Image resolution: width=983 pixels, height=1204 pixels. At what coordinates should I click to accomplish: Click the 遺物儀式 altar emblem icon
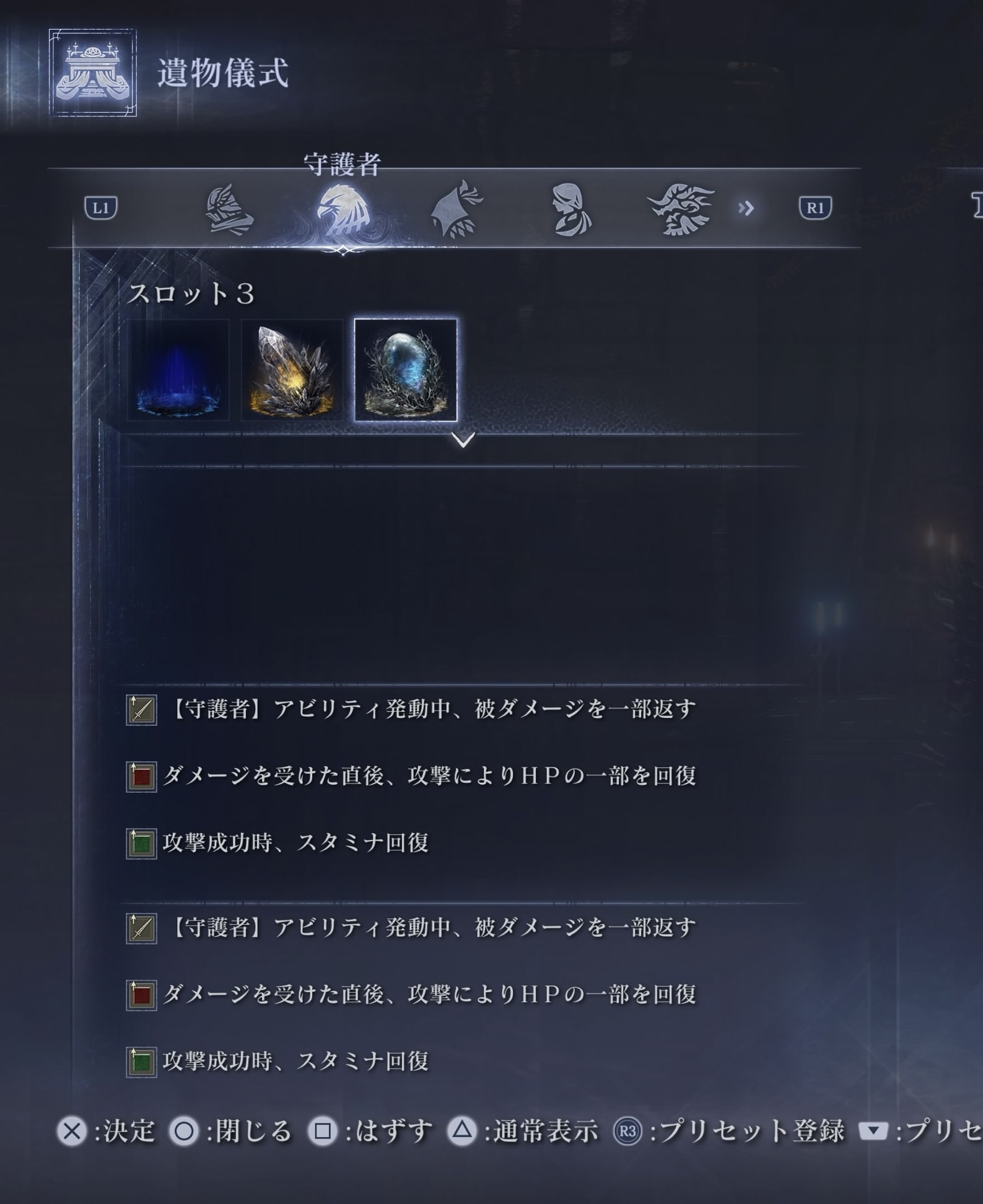[x=93, y=72]
